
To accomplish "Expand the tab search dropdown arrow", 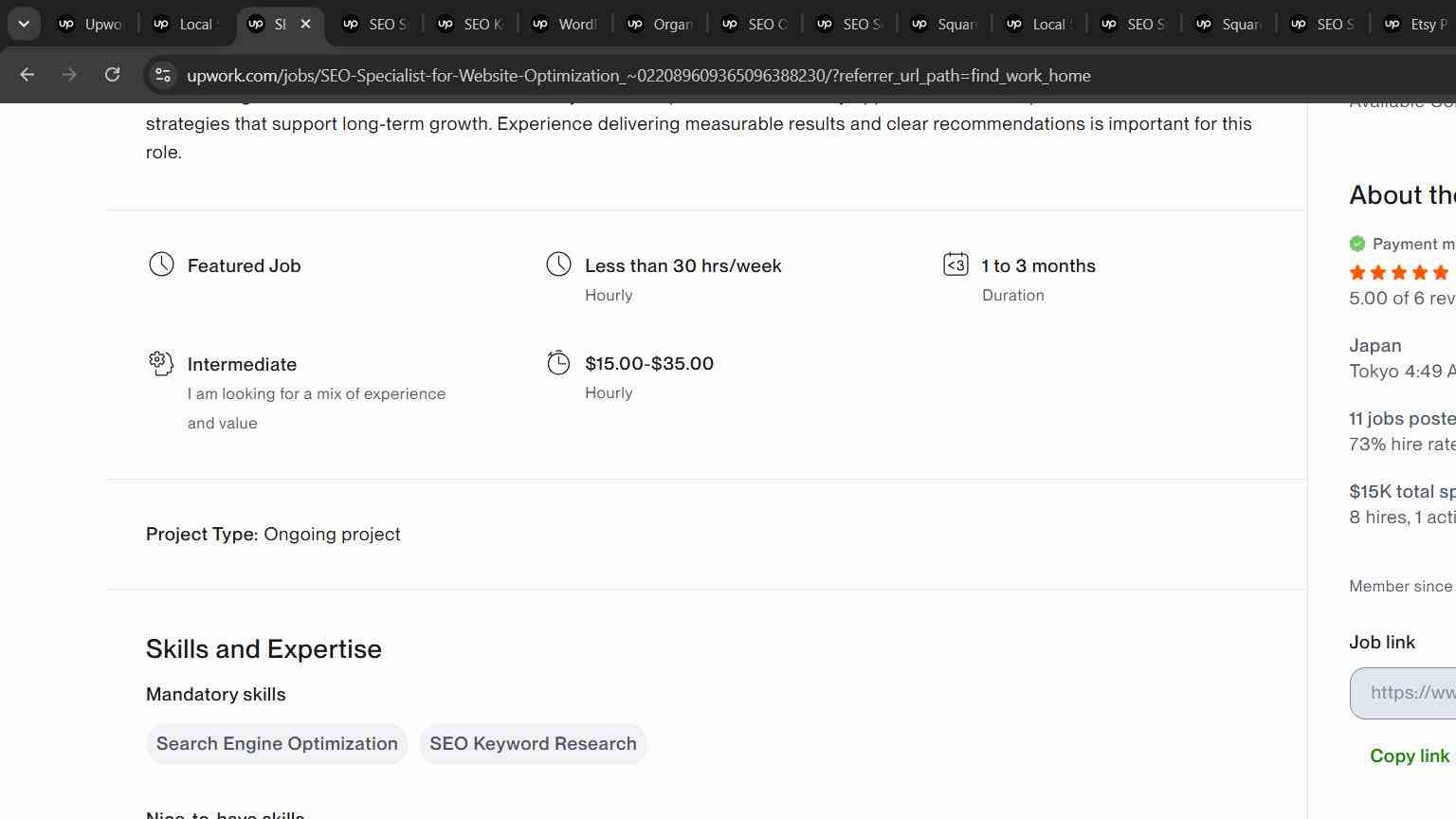I will coord(24,24).
